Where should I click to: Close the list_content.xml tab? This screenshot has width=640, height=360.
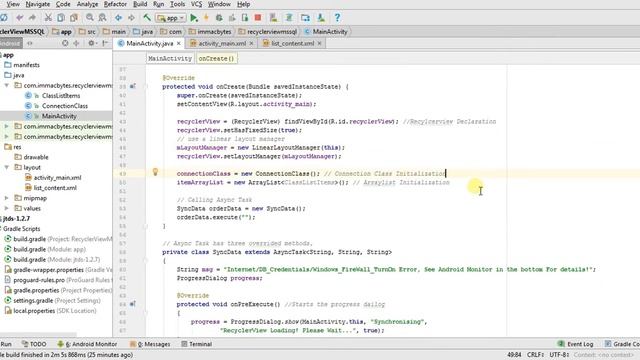pos(320,43)
